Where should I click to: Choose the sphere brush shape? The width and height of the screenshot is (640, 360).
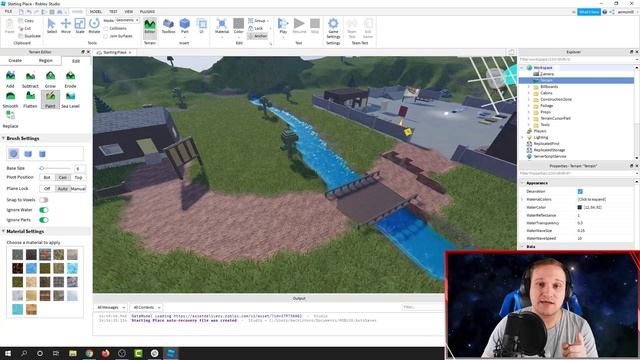[x=13, y=154]
